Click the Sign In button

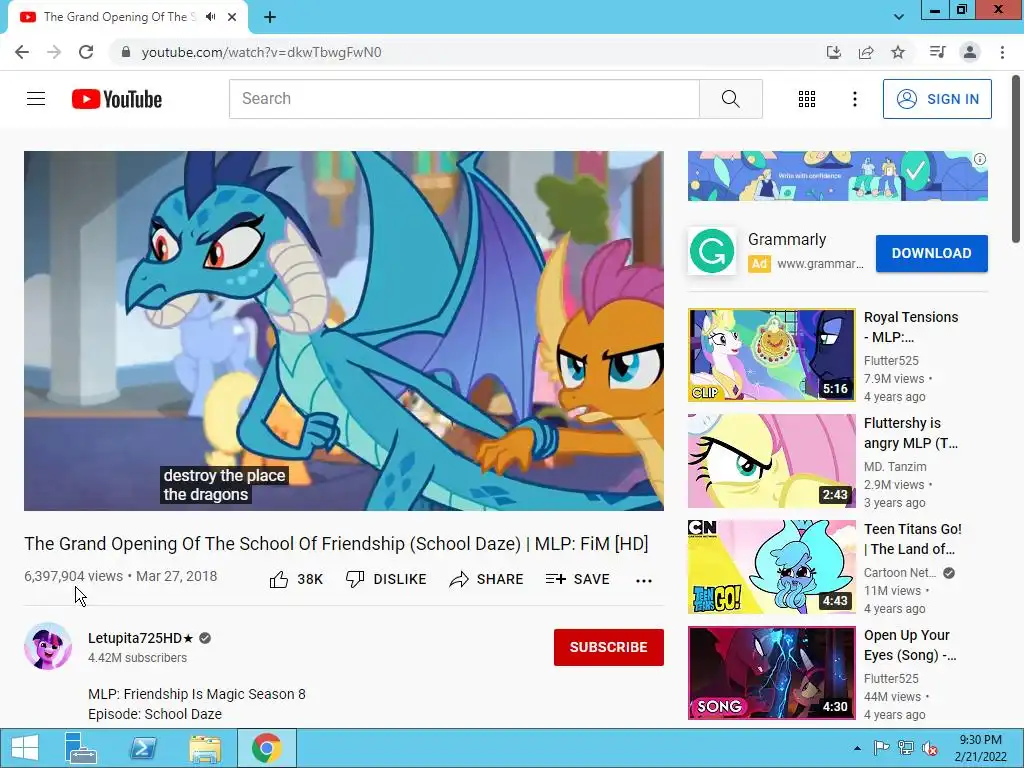[x=937, y=99]
